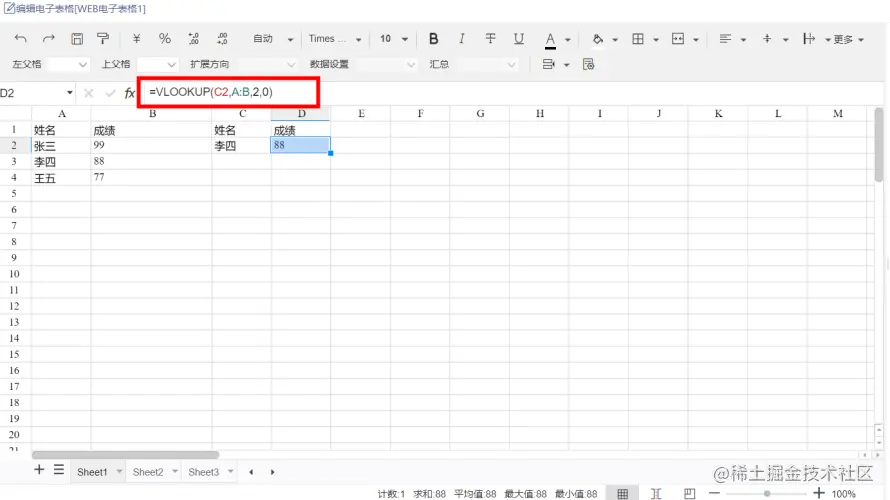Click the redo arrow icon
890x500 pixels.
[x=49, y=39]
